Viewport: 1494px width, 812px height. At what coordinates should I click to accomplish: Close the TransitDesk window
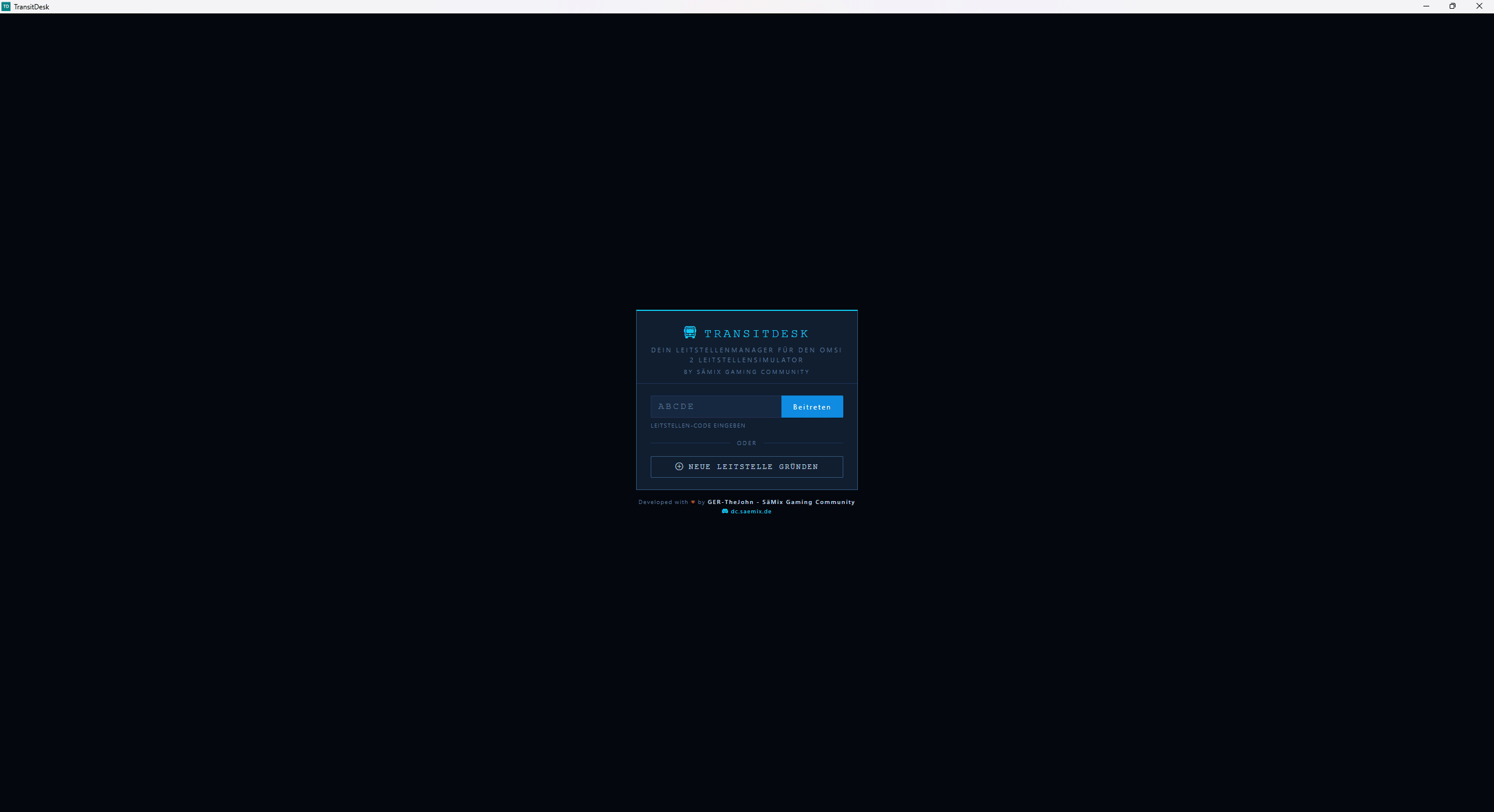click(1479, 6)
